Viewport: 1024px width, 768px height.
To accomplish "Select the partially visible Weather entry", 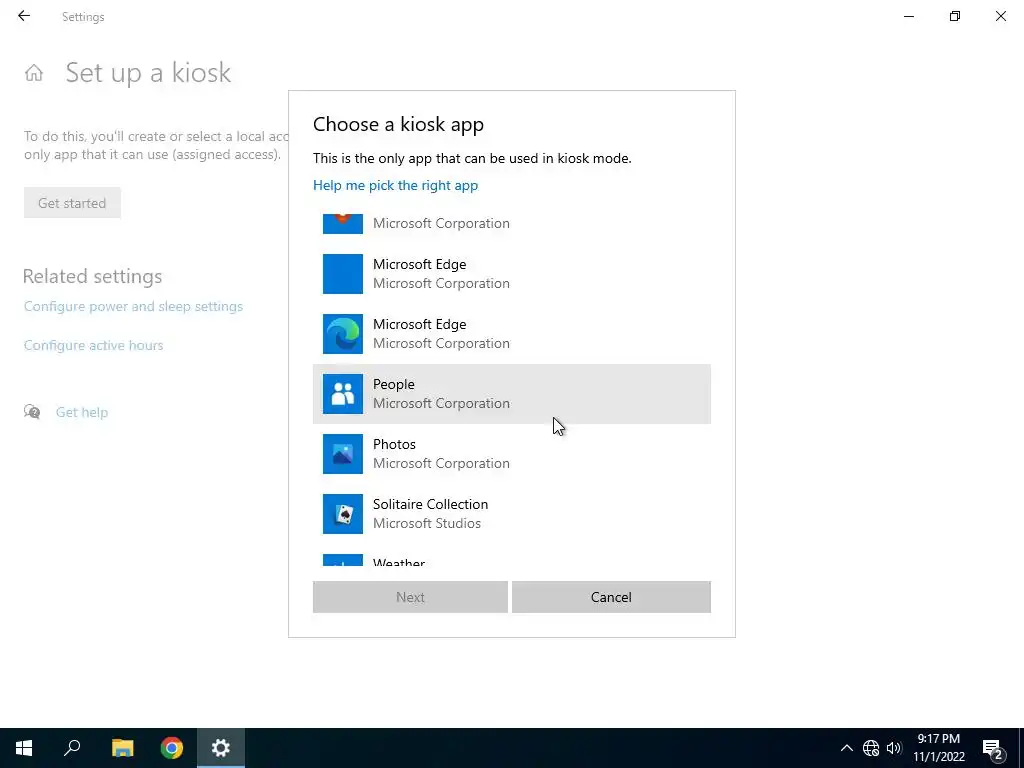I will coord(511,560).
